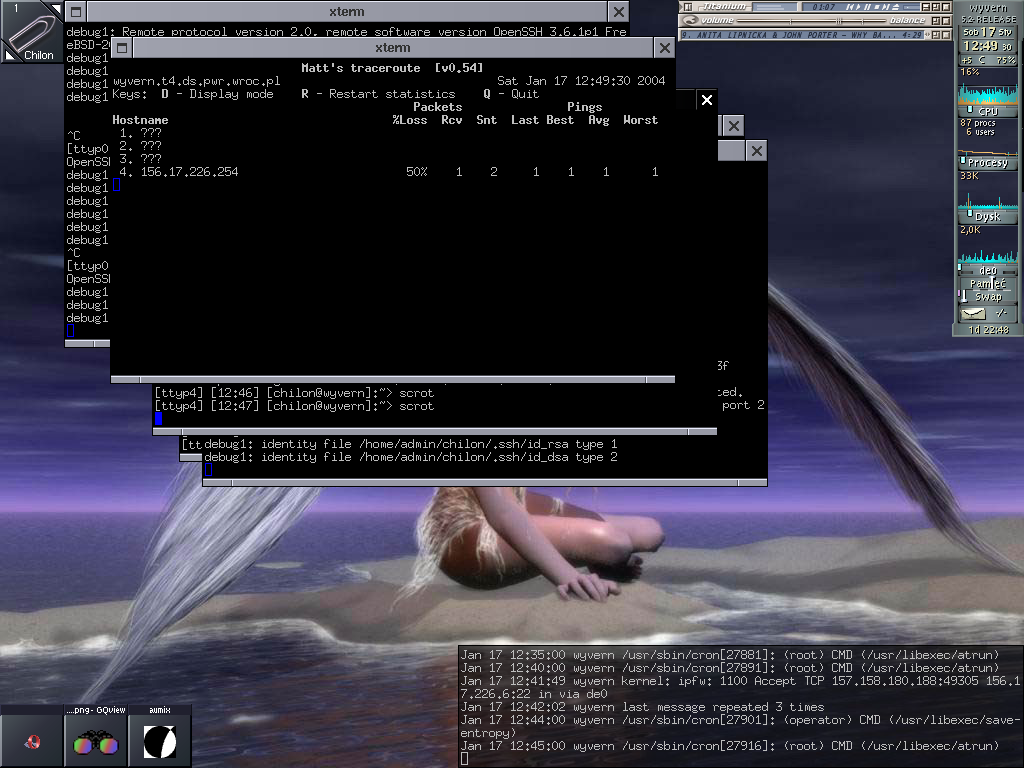Click the mail envelope icon in system monitor

click(x=973, y=314)
